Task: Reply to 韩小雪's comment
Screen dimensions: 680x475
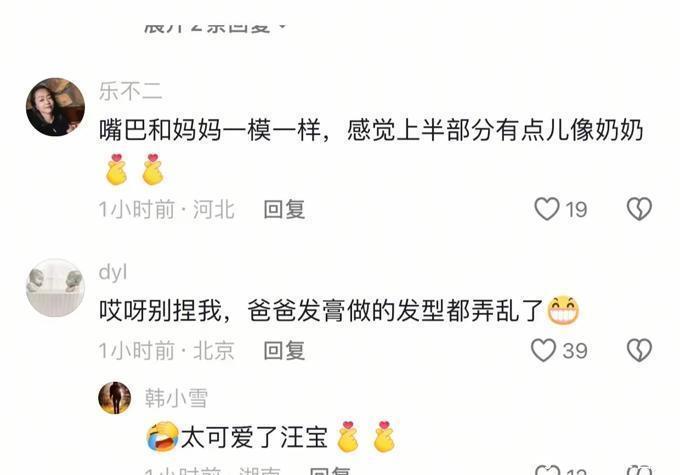Action: pos(330,471)
